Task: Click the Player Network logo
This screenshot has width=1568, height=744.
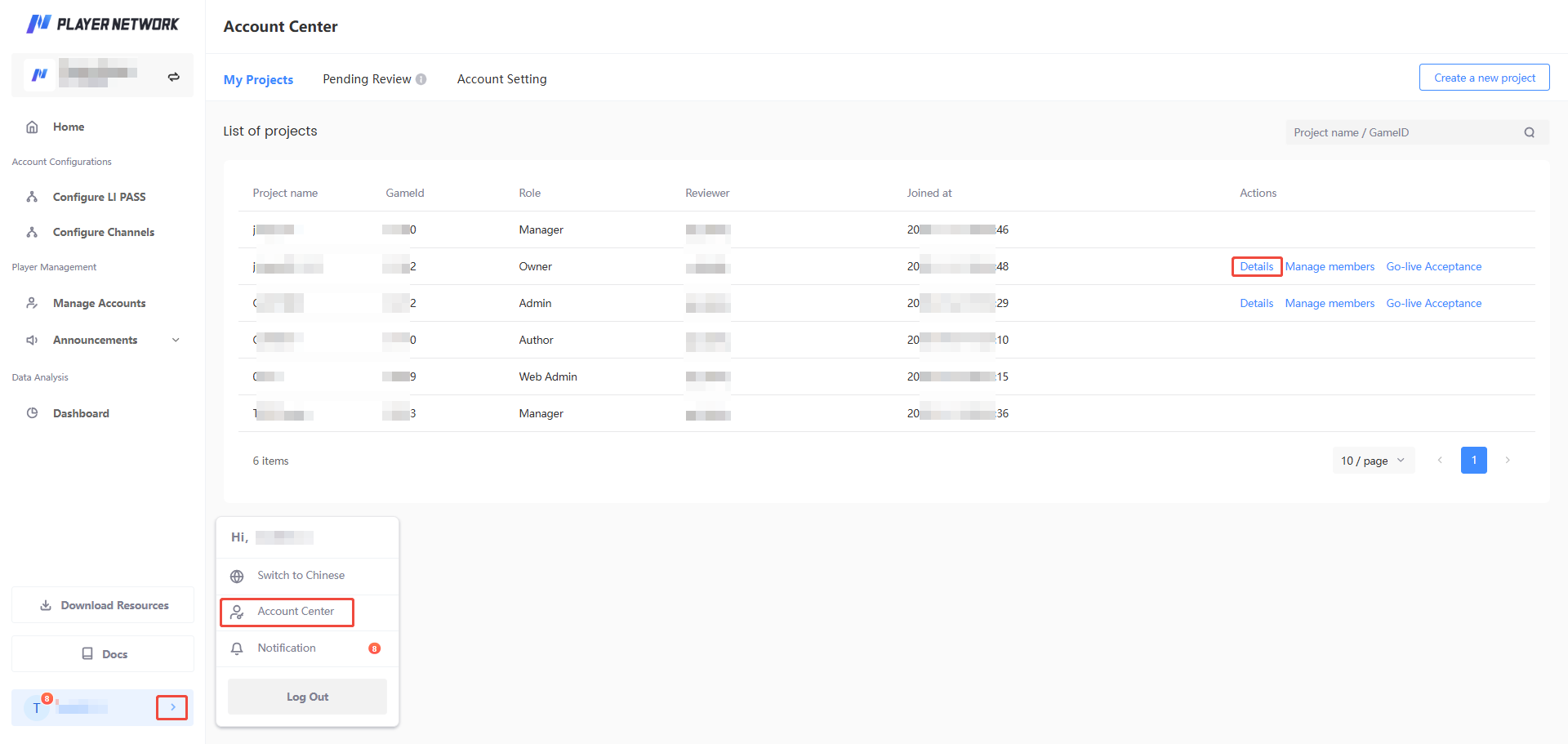Action: pyautogui.click(x=102, y=24)
